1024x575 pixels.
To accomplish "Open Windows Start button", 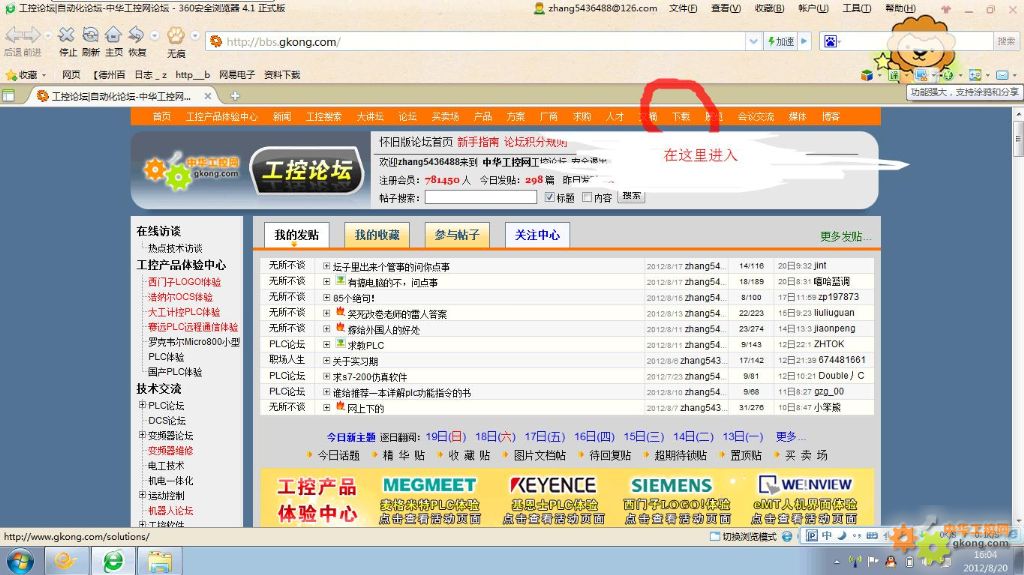I will tap(19, 562).
